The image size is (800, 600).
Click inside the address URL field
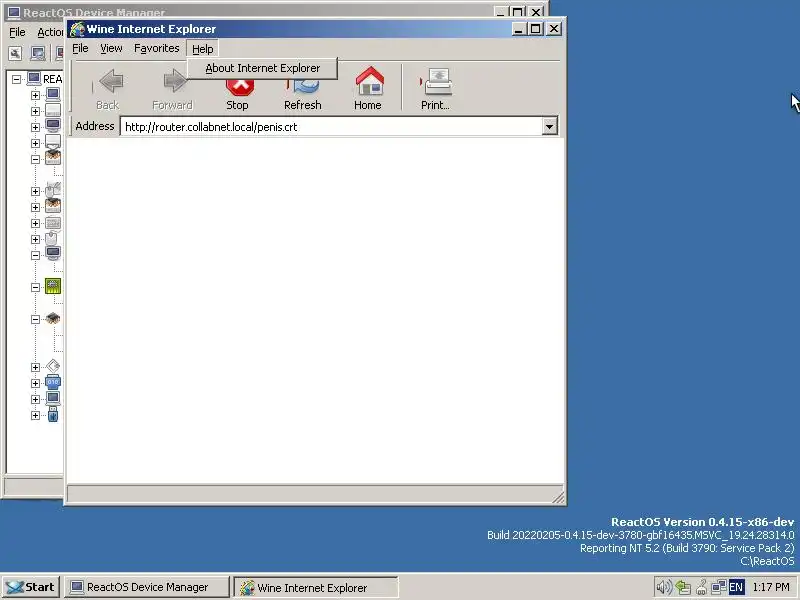[x=332, y=127]
